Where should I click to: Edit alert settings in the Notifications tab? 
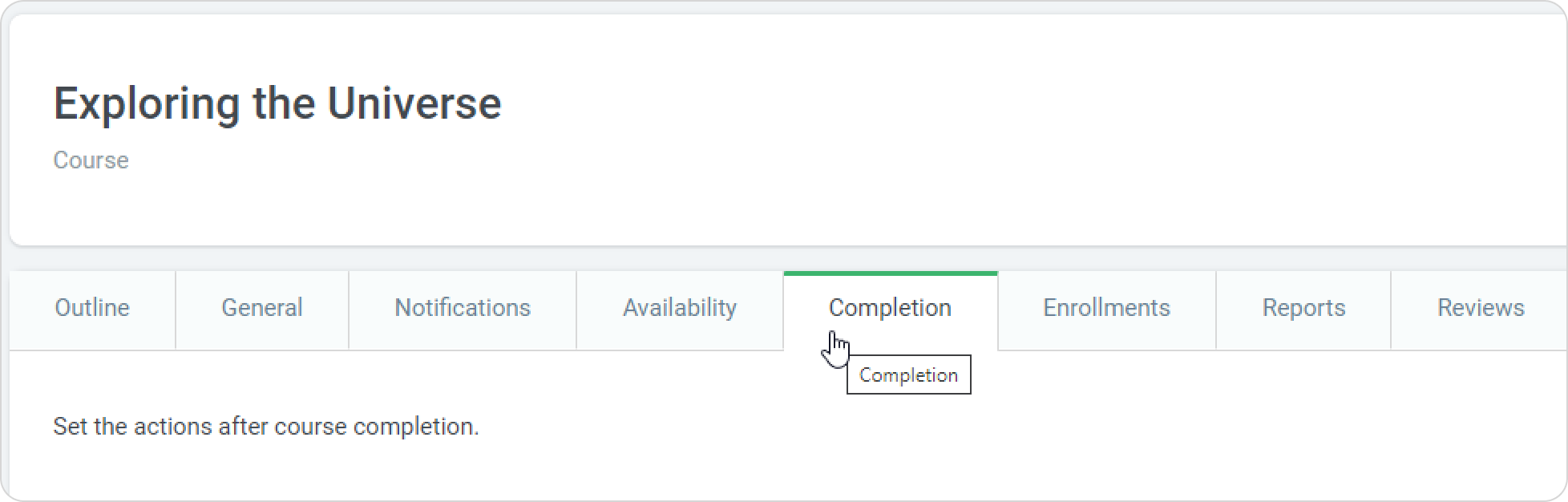point(463,308)
